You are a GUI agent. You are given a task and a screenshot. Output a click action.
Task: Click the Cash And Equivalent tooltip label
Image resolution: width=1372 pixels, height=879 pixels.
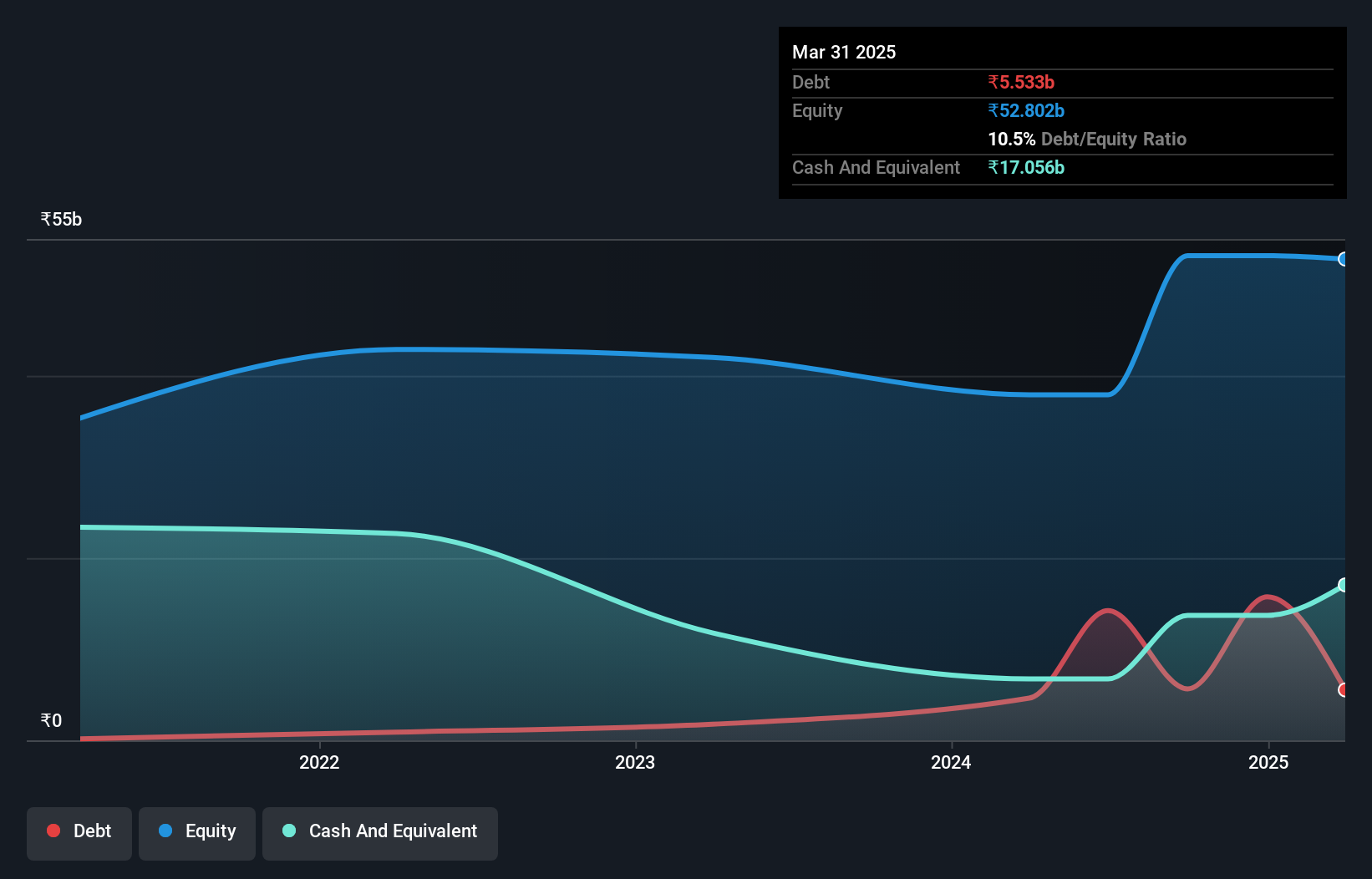pos(876,168)
